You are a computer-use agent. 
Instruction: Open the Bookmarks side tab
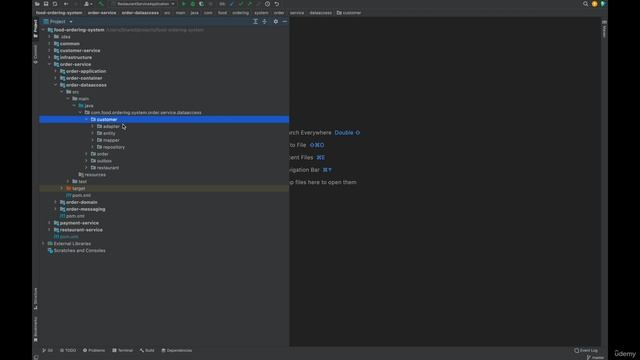pos(36,329)
